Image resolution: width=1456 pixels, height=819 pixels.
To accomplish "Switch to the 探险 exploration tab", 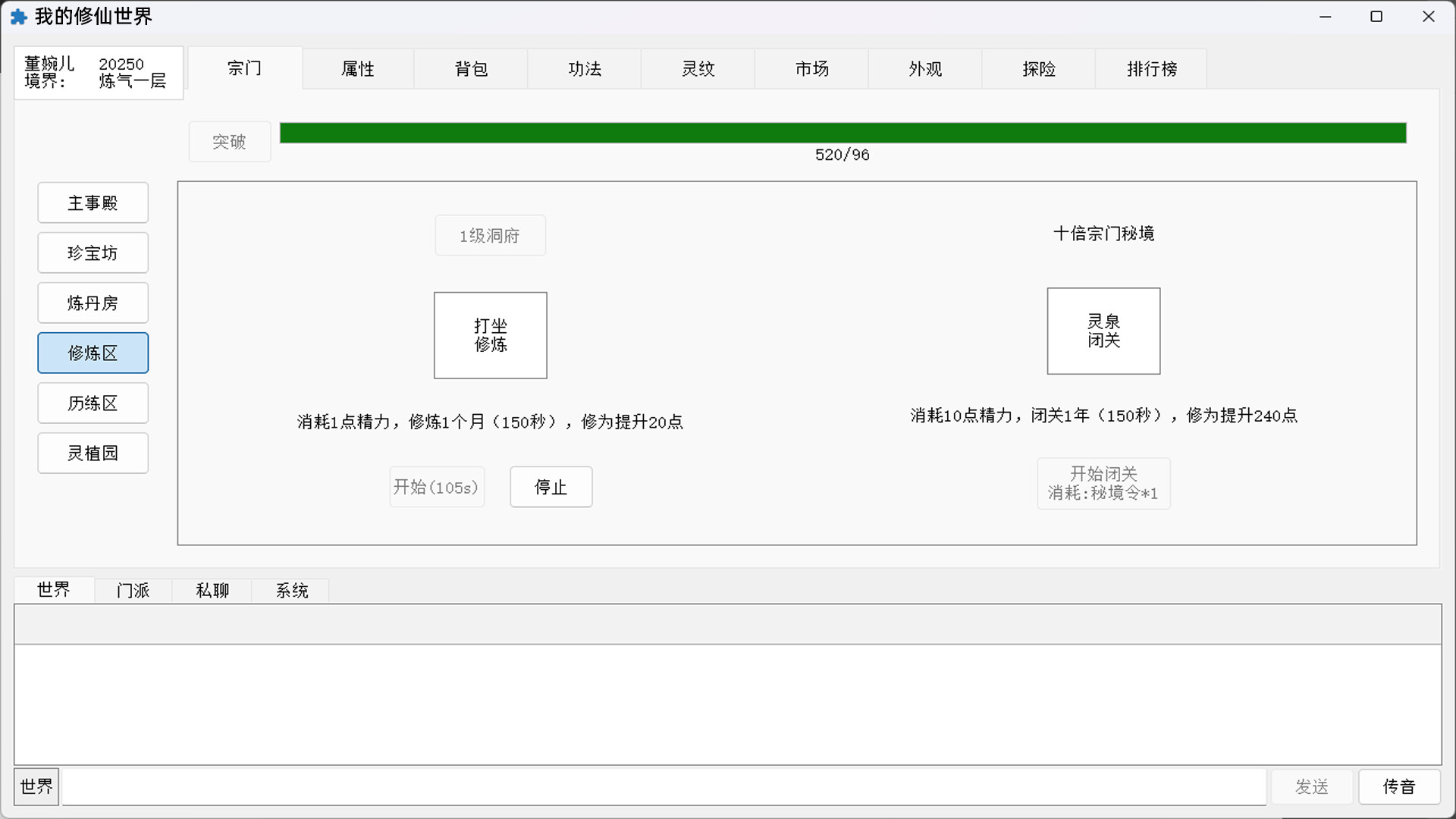I will (1037, 68).
